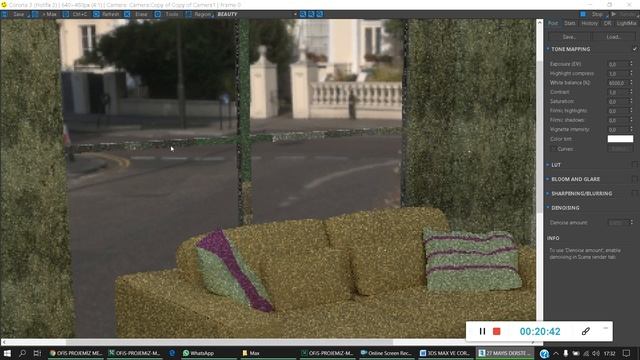Viewport: 640px width, 360px height.
Task: Click the White balance value field
Action: click(618, 83)
